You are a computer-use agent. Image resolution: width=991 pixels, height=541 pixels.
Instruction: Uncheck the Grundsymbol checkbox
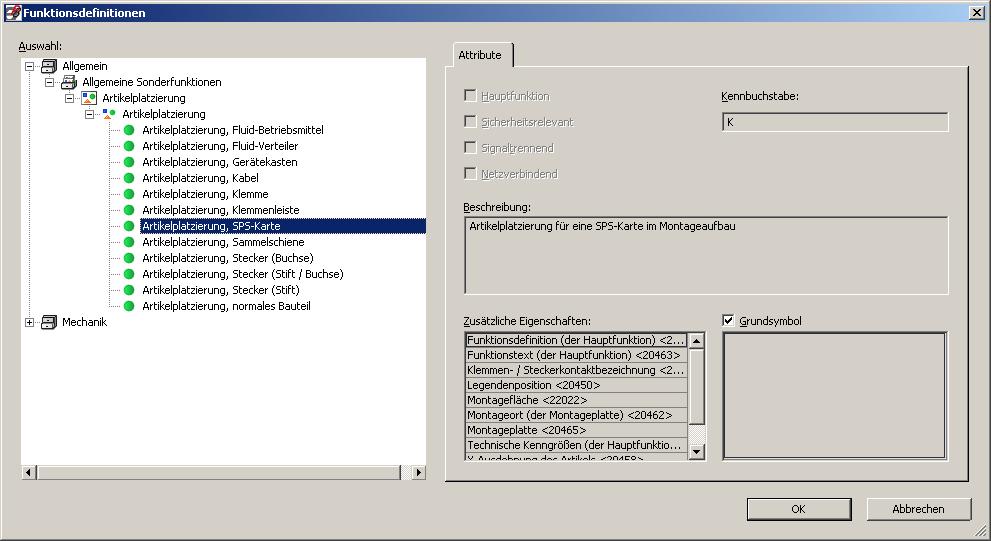[x=728, y=320]
